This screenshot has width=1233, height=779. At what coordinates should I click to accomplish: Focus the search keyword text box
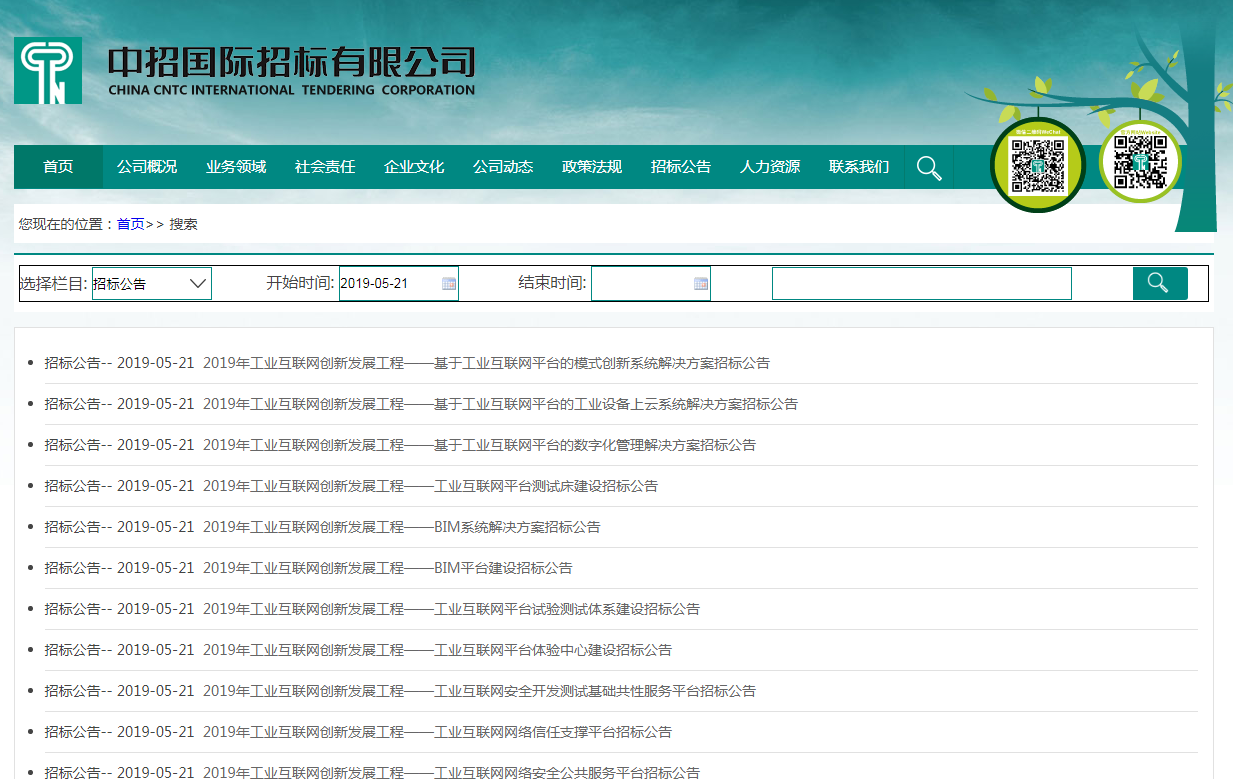click(921, 284)
